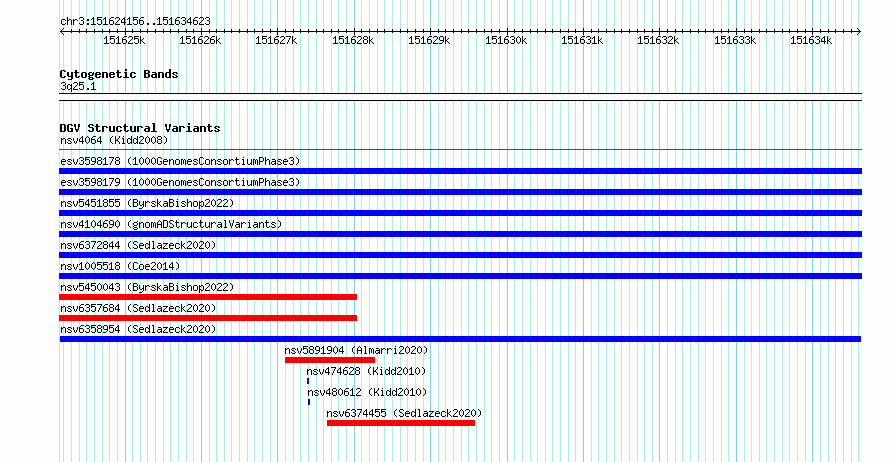Open the nsv5891904 (Almarri2020) label
Viewport: 890px width, 462px height.
pyautogui.click(x=356, y=350)
